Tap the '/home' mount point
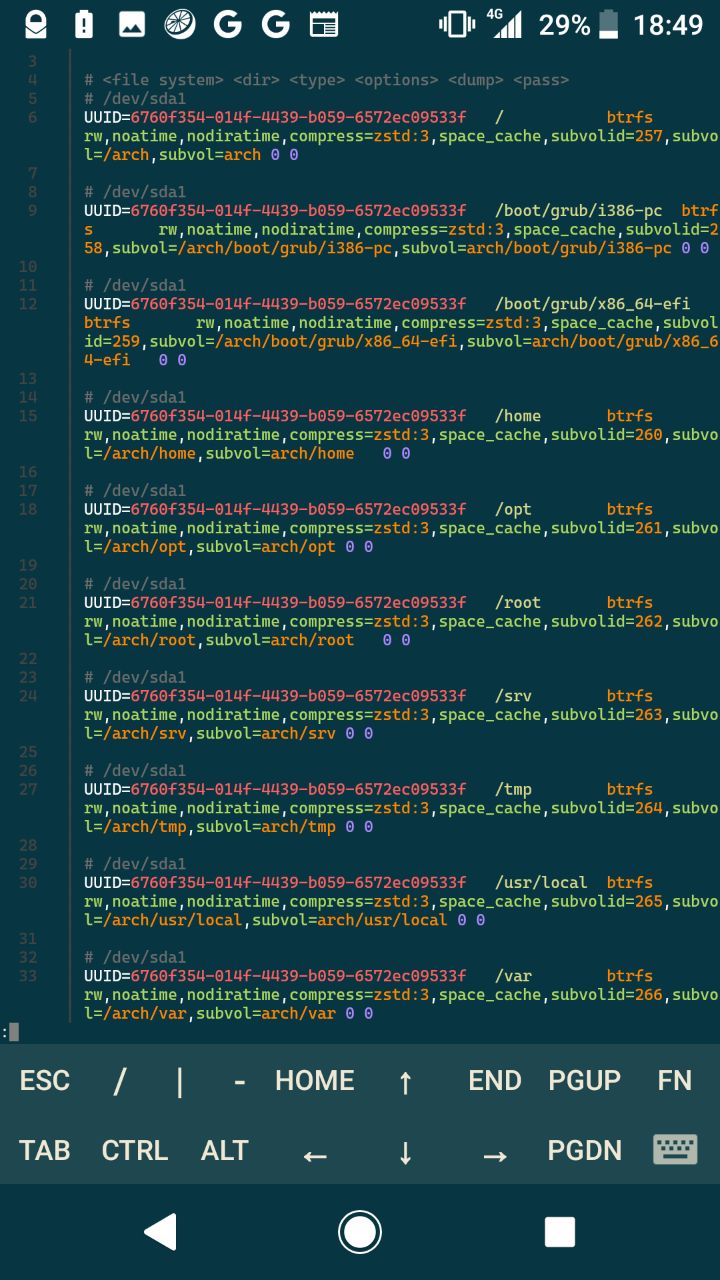 pyautogui.click(x=518, y=416)
